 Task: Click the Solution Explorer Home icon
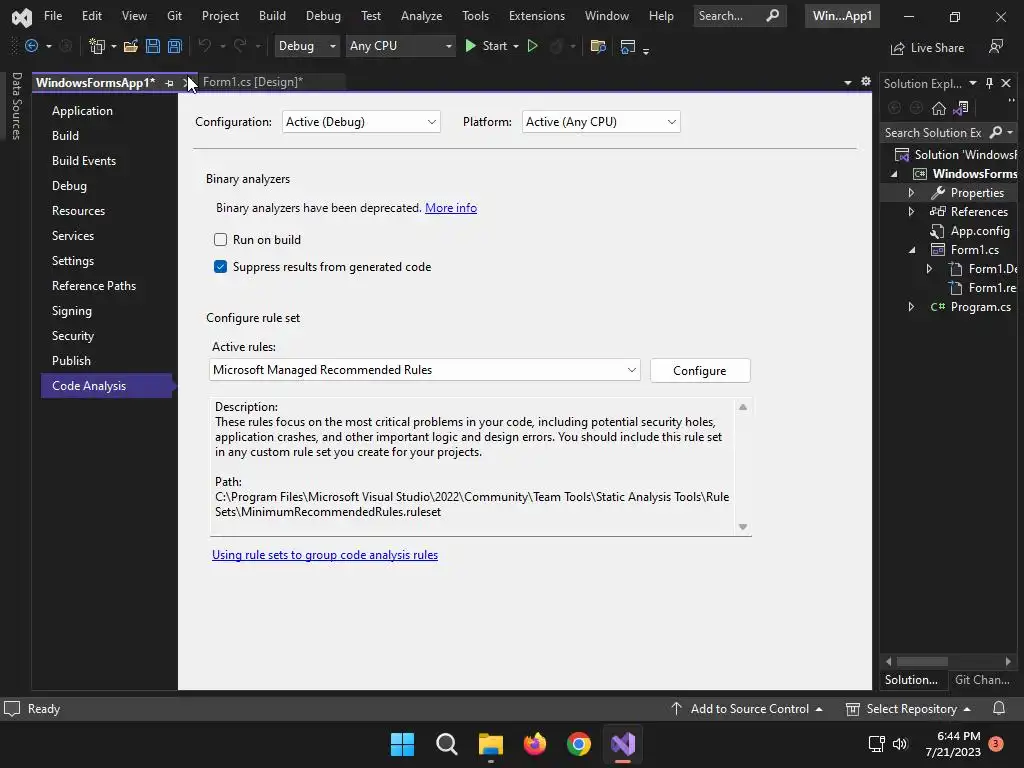[x=938, y=108]
